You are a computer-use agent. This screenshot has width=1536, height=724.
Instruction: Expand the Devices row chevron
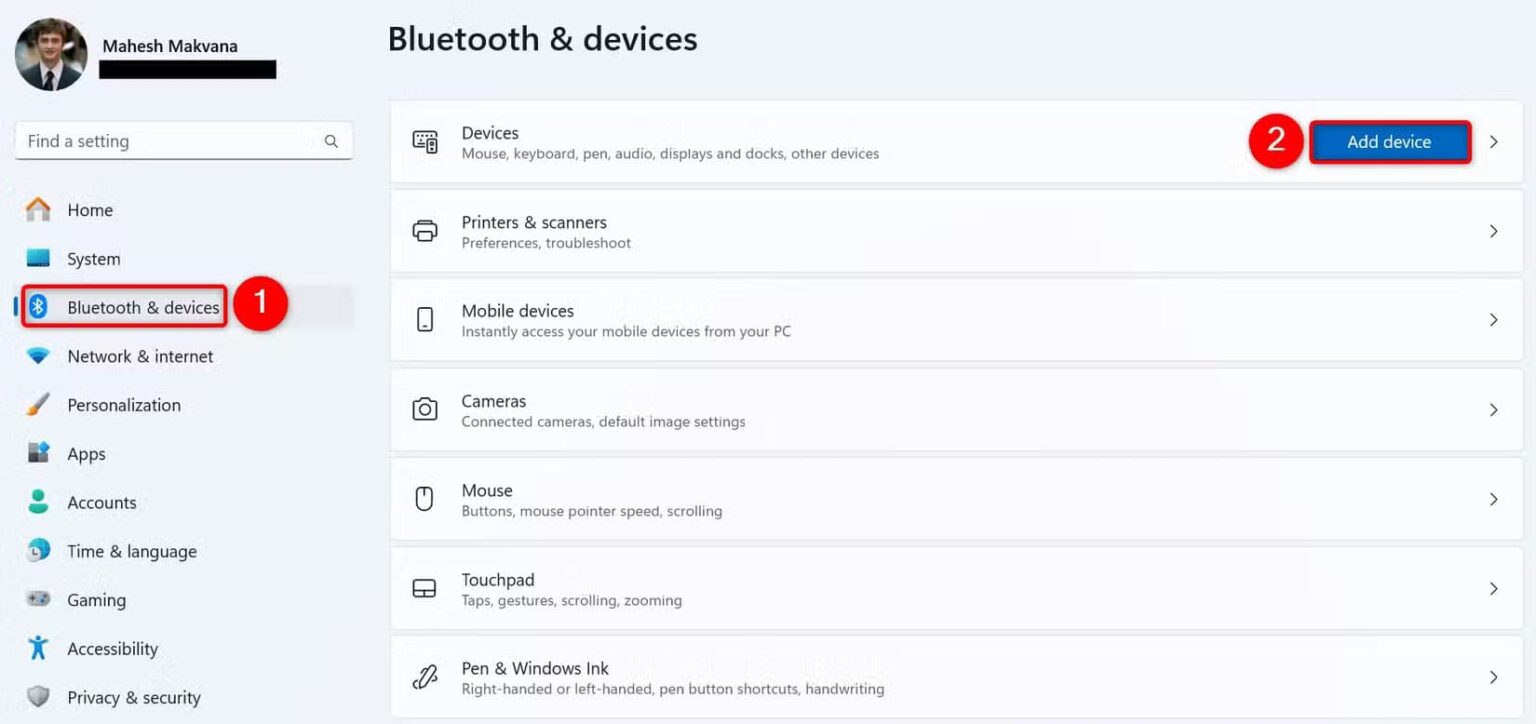point(1494,141)
